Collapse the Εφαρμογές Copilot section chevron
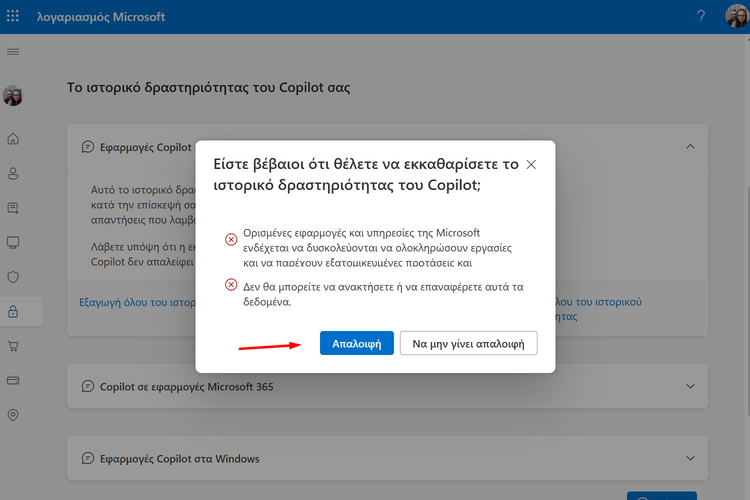The height and width of the screenshot is (500, 750). tap(690, 147)
